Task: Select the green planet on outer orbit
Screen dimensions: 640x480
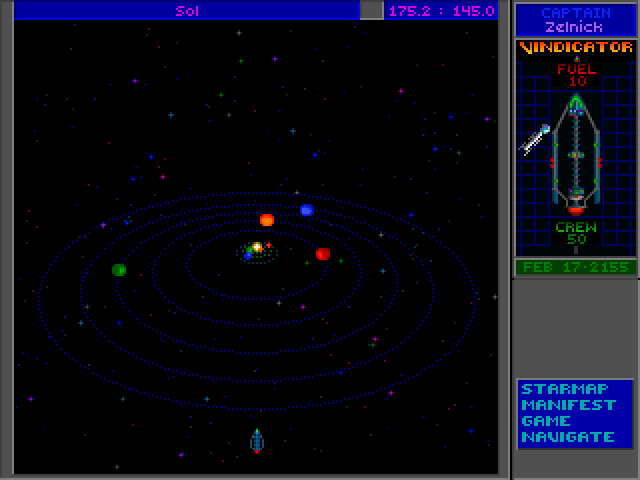Action: [119, 269]
